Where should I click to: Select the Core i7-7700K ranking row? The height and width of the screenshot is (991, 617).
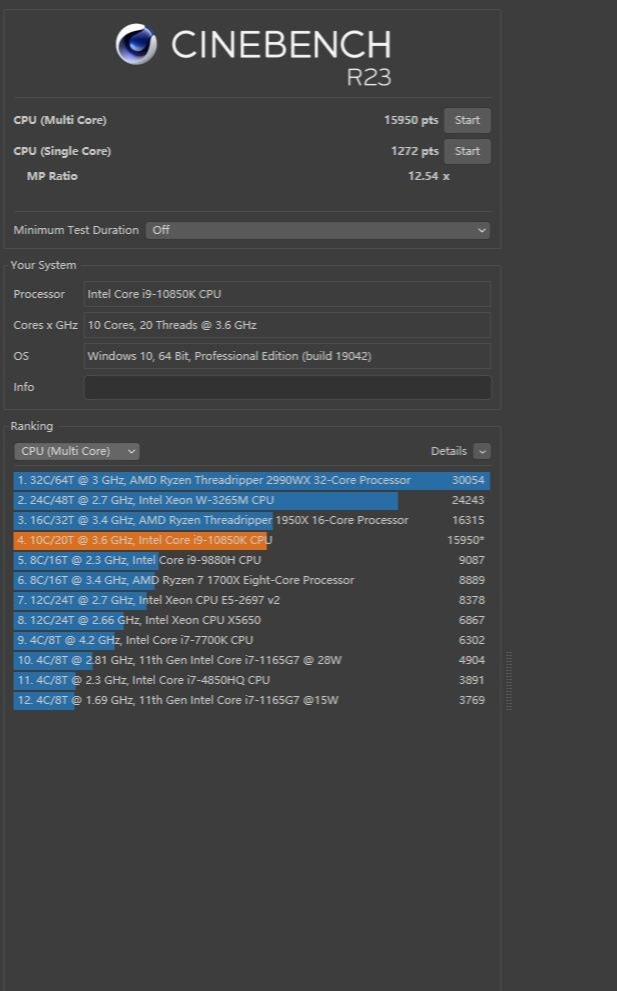pos(250,640)
